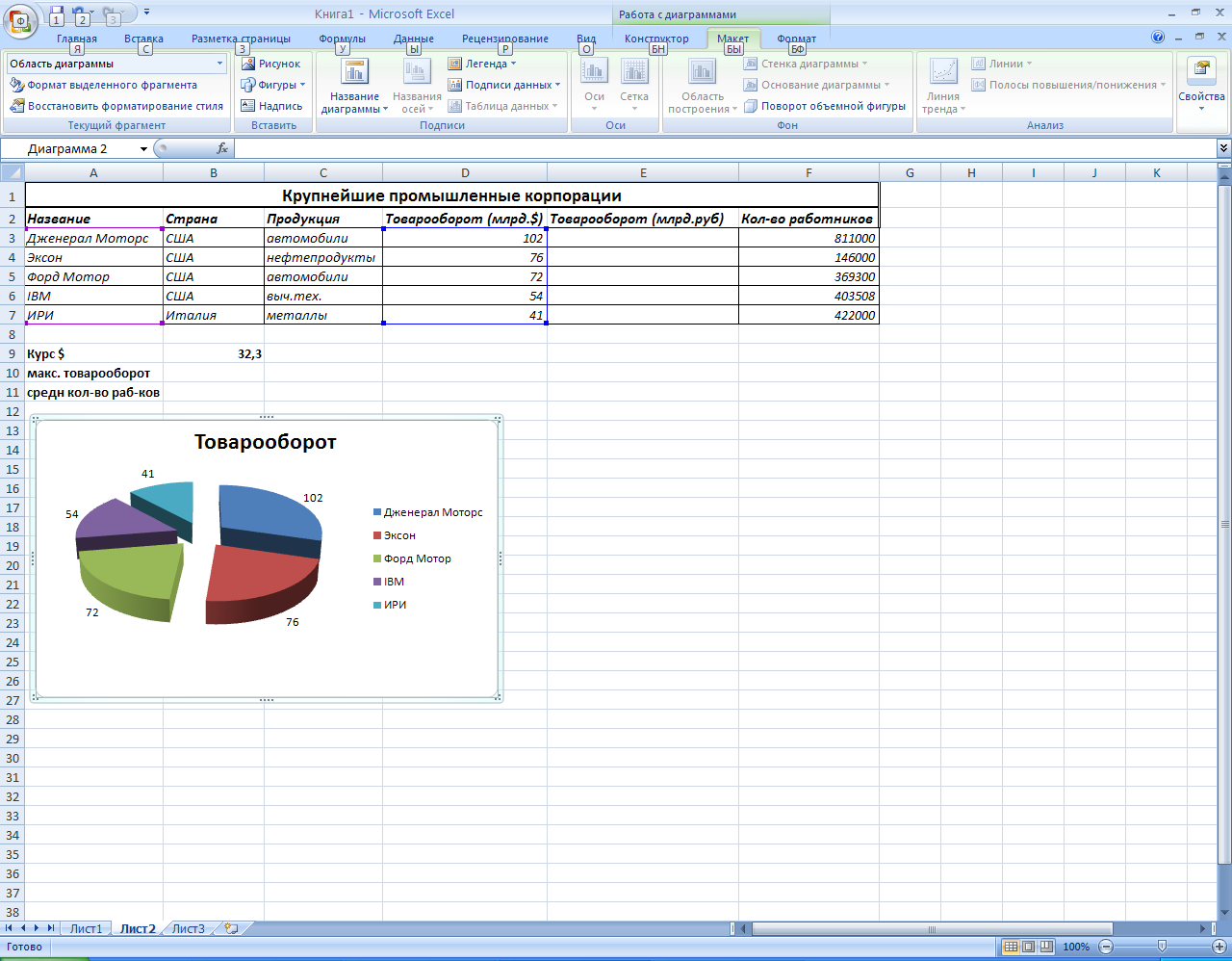Switch to sheet tab Лист1
The height and width of the screenshot is (961, 1232).
click(x=86, y=929)
